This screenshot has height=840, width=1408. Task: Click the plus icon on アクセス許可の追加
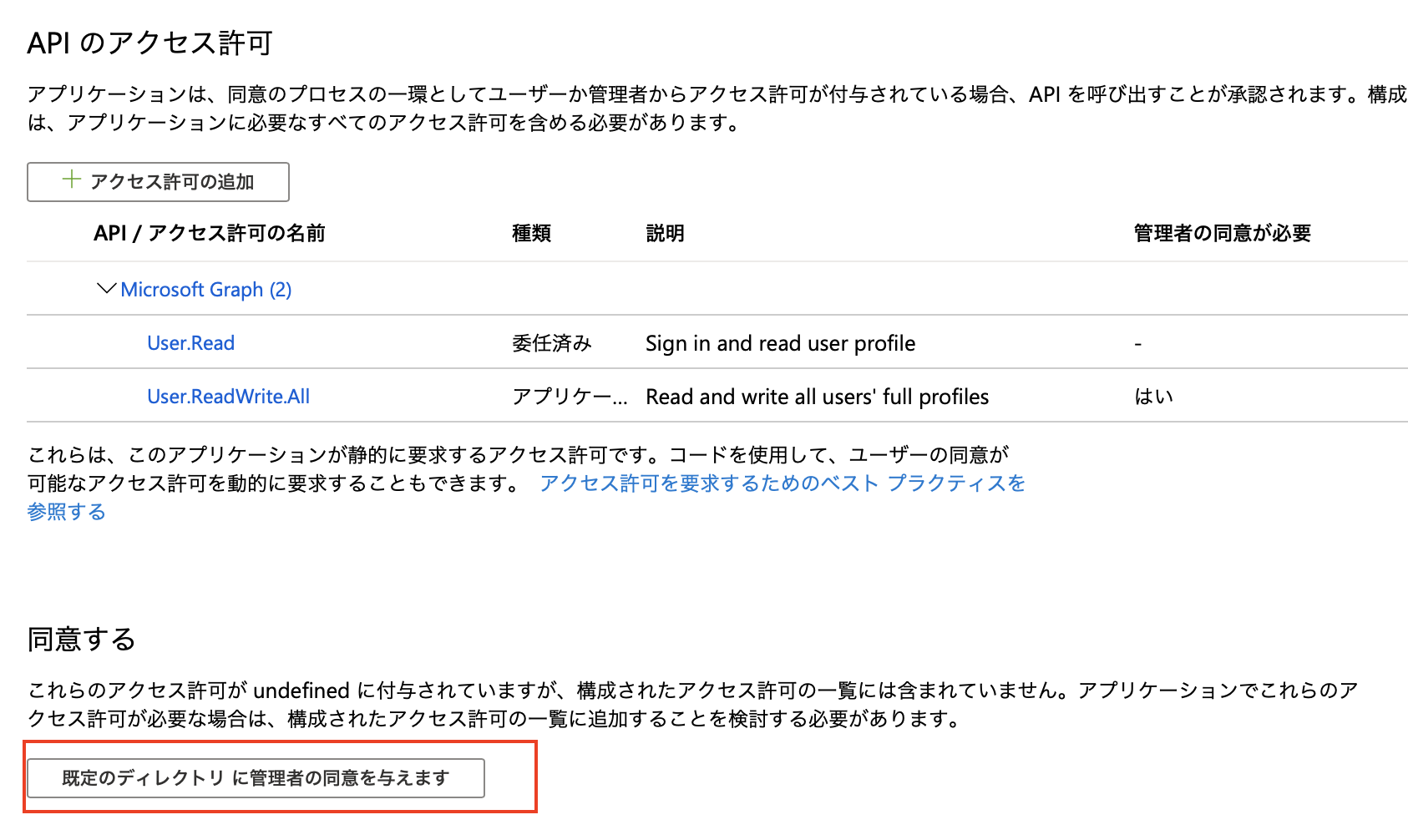(x=71, y=181)
